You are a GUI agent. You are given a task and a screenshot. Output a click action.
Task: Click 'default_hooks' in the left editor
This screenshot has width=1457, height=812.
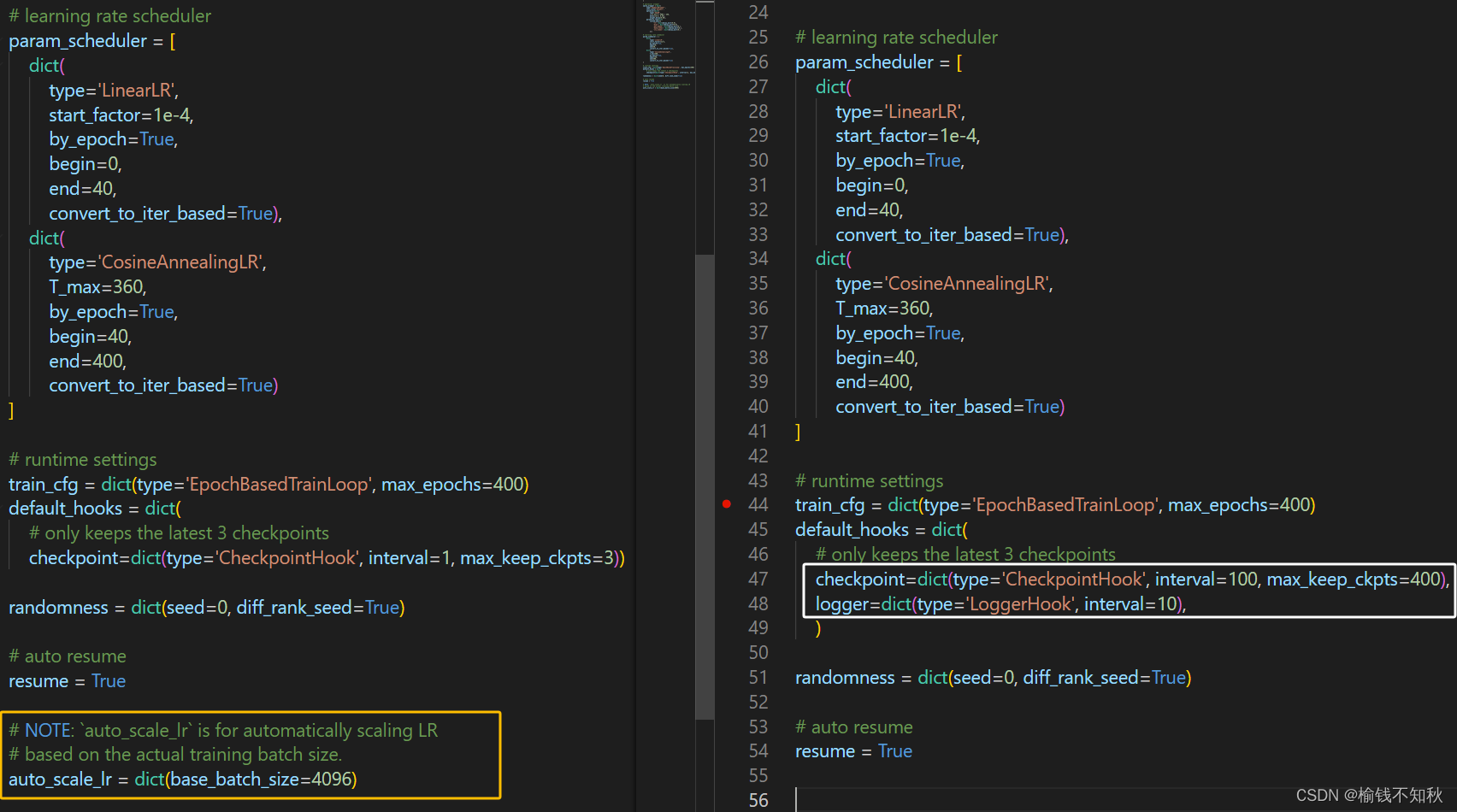click(65, 509)
